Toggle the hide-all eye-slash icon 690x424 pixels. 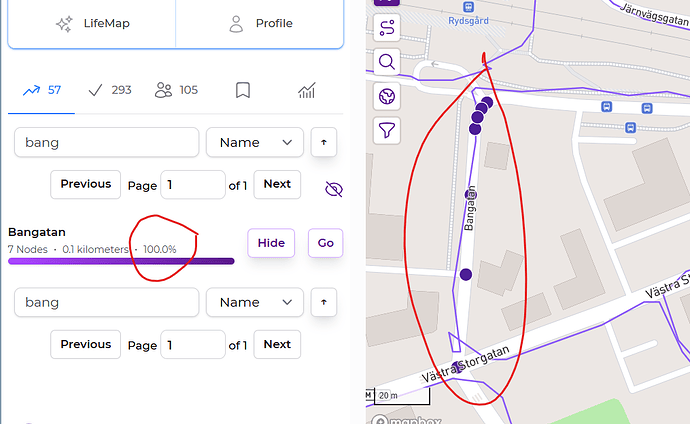coord(334,189)
